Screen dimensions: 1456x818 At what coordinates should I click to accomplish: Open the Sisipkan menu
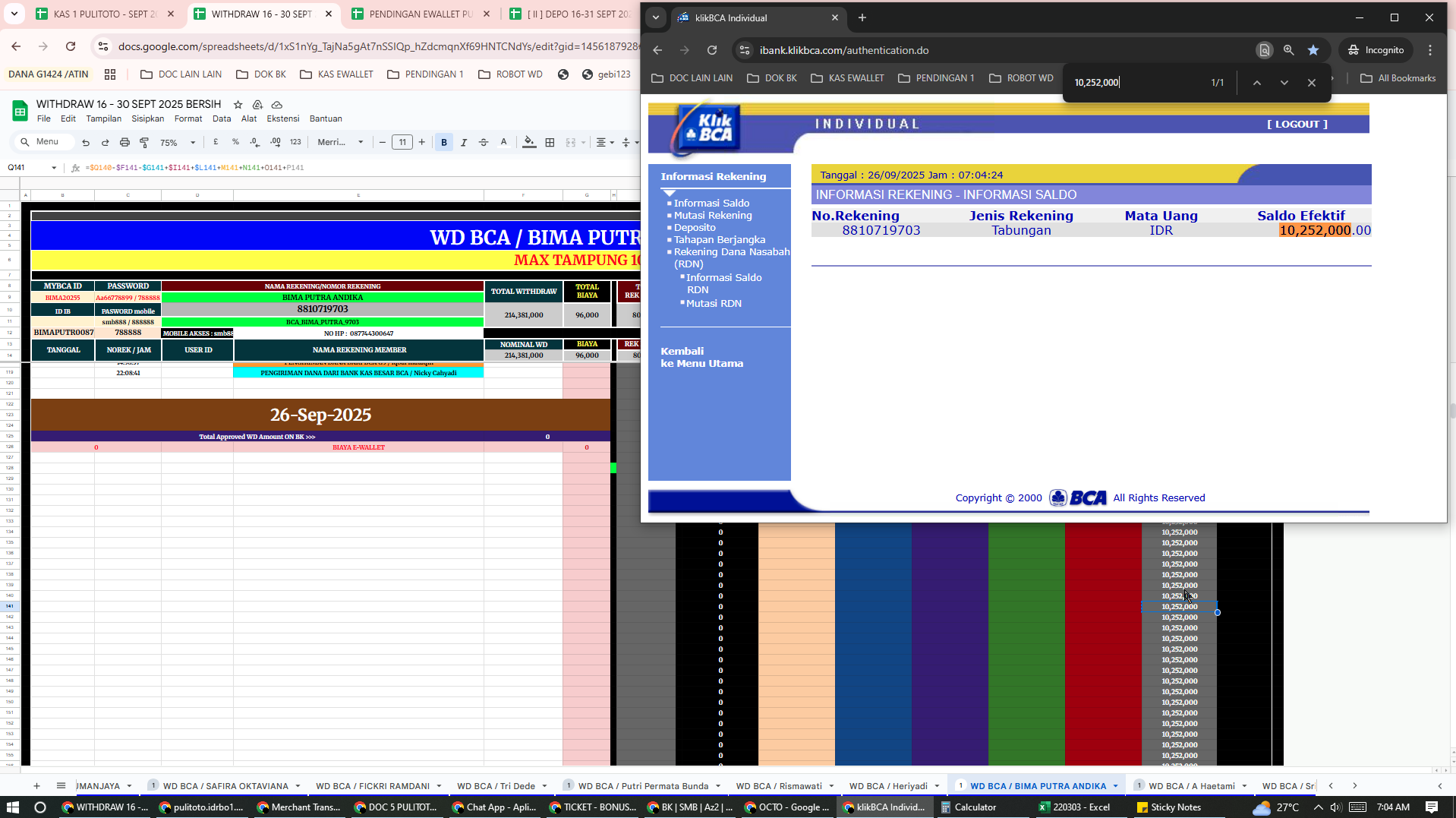148,118
